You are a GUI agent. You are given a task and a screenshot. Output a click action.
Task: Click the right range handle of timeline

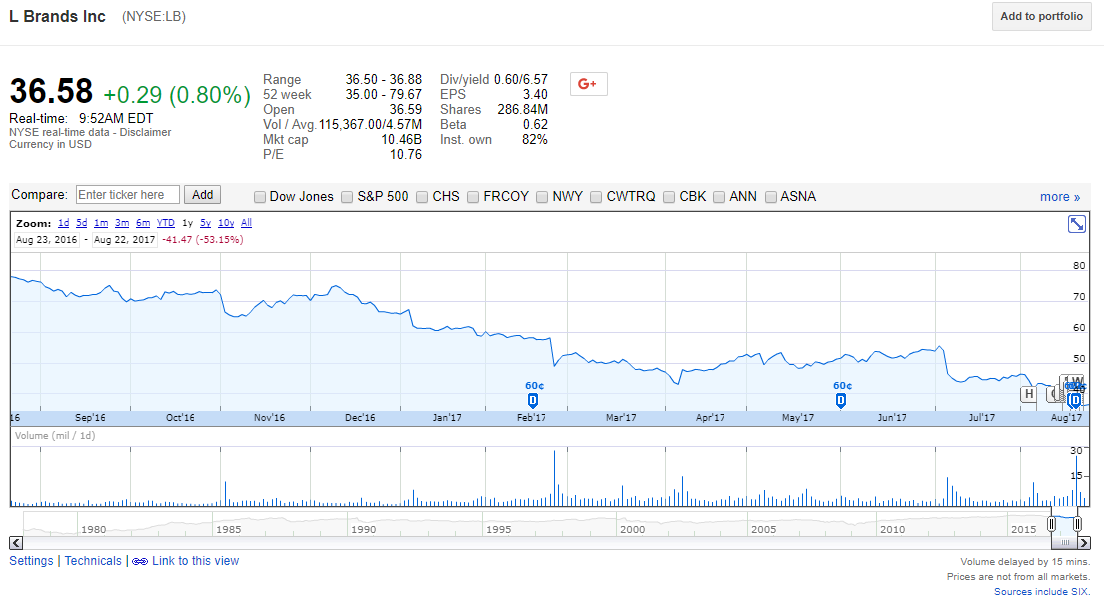pyautogui.click(x=1077, y=524)
